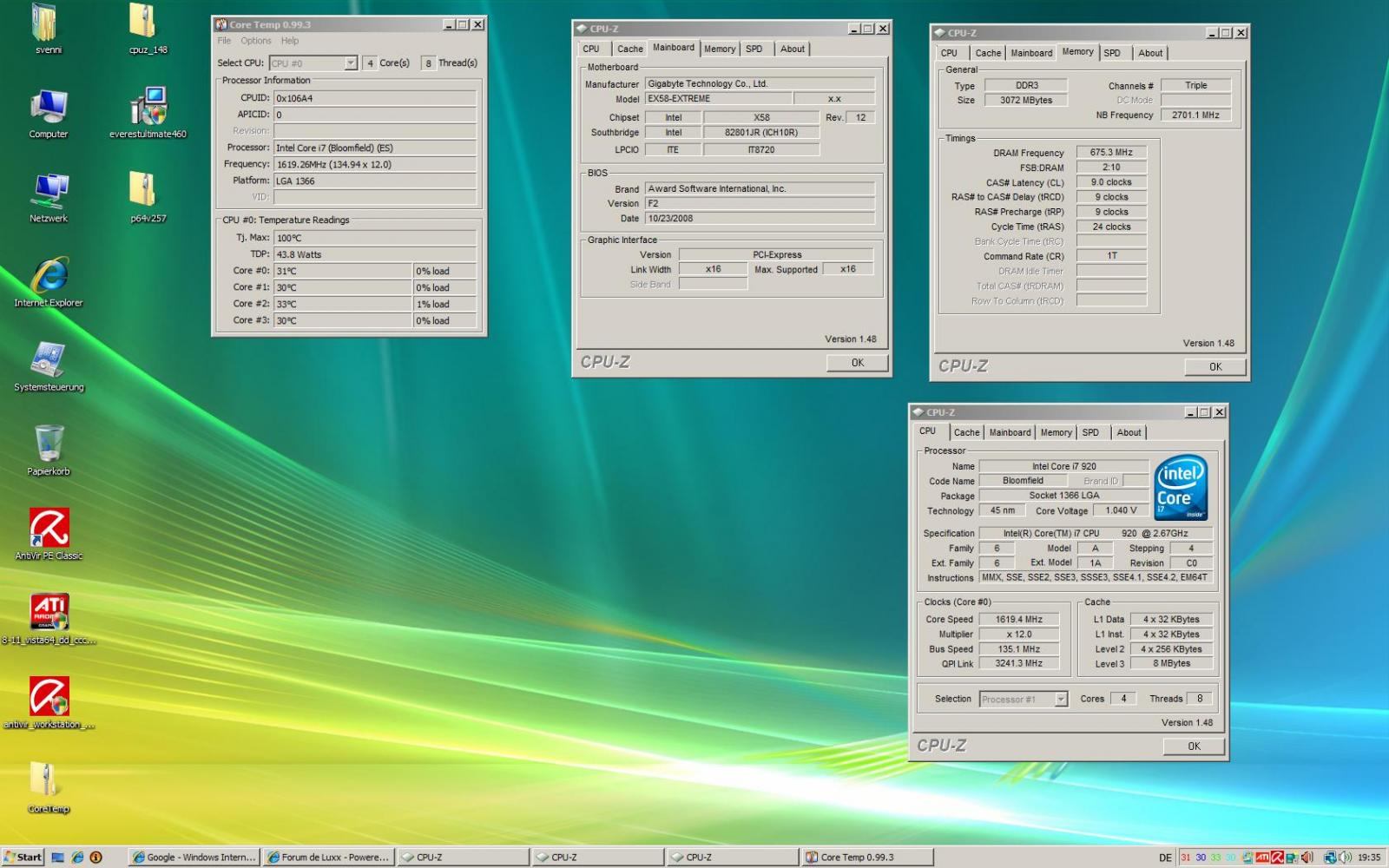
Task: Open the Systemsteuerung desktop icon
Action: [x=49, y=366]
